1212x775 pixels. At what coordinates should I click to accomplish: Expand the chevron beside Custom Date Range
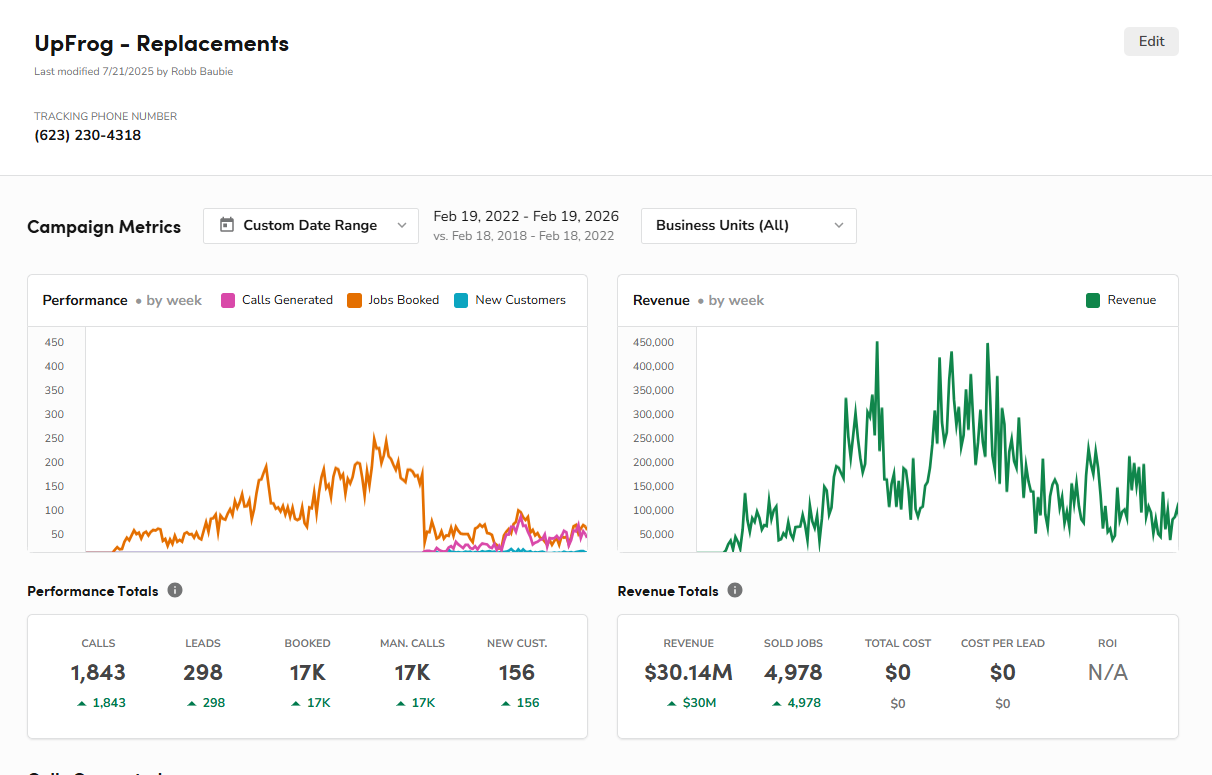400,226
